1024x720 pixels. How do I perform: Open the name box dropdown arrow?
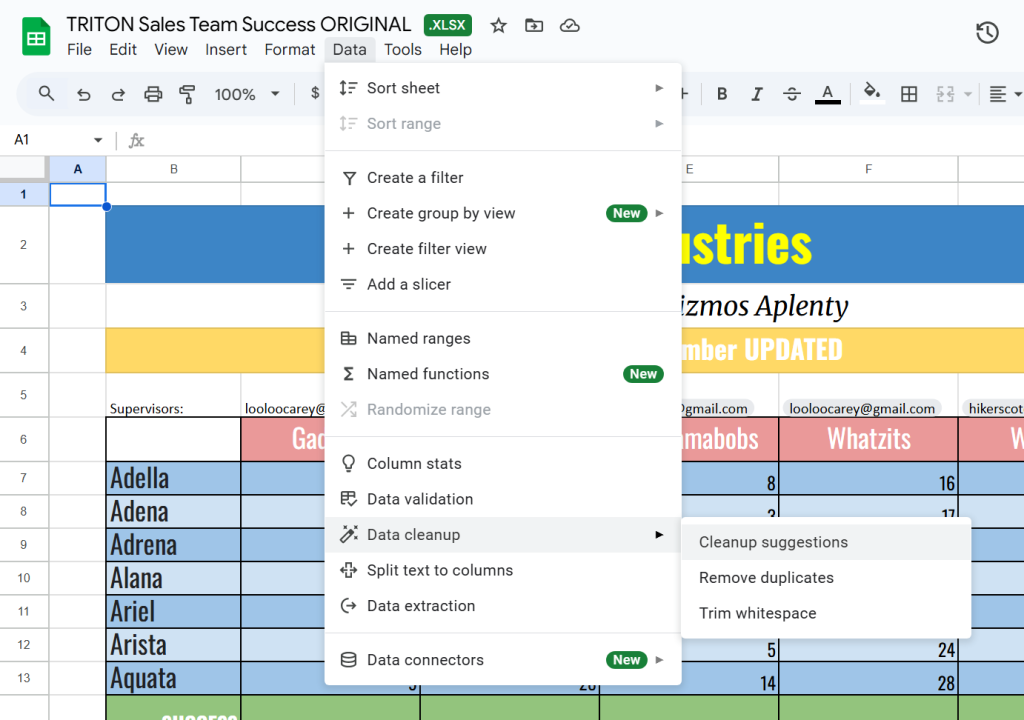pyautogui.click(x=98, y=140)
